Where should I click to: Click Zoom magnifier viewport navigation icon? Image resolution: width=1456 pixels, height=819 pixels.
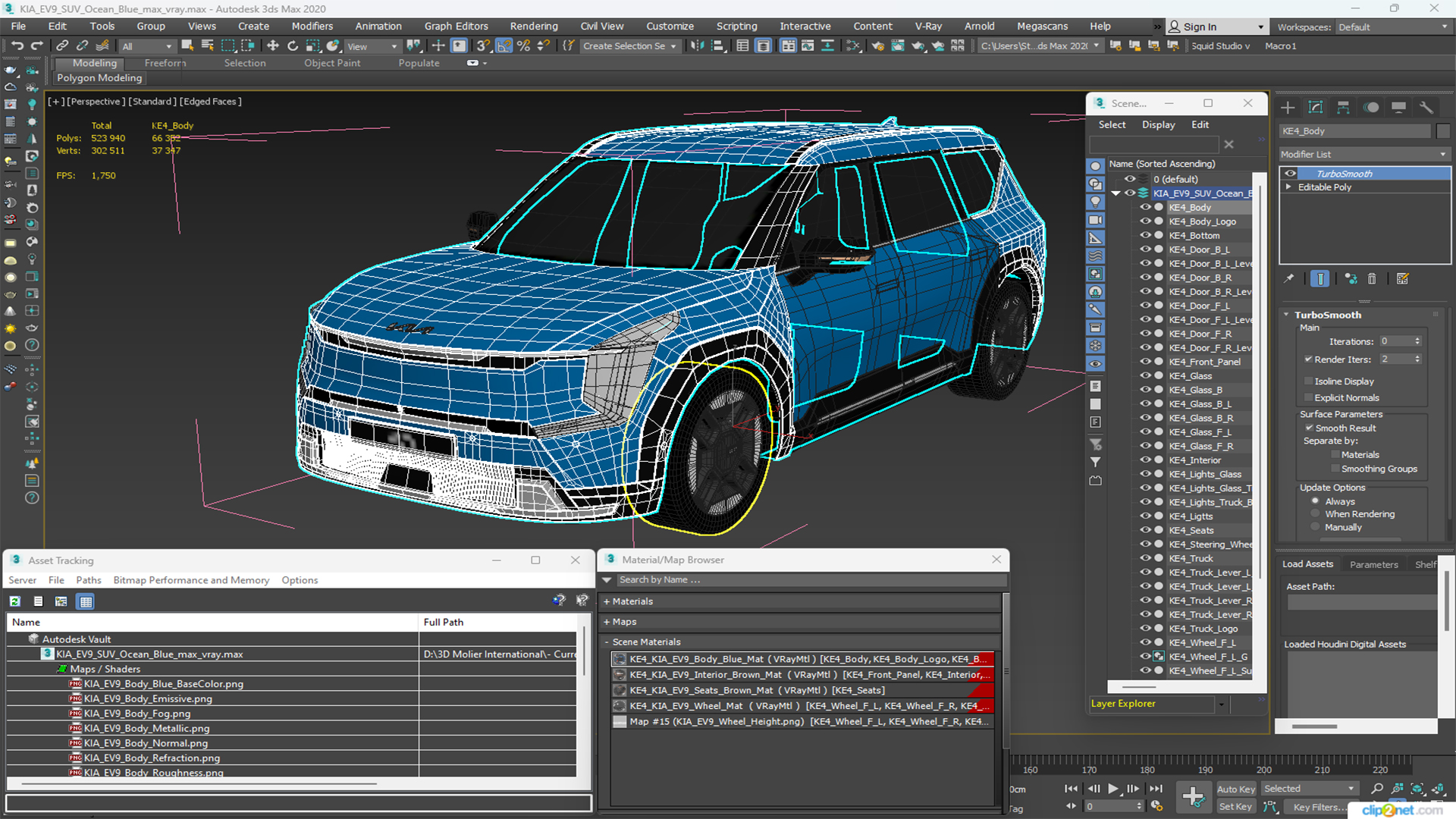point(1377,789)
